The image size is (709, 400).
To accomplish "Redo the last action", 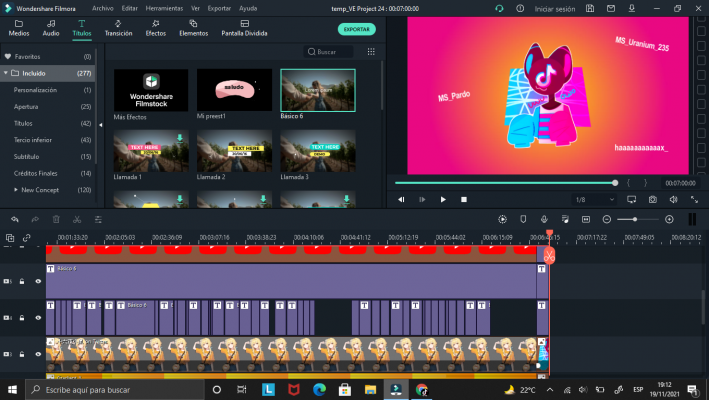I will pos(35,219).
